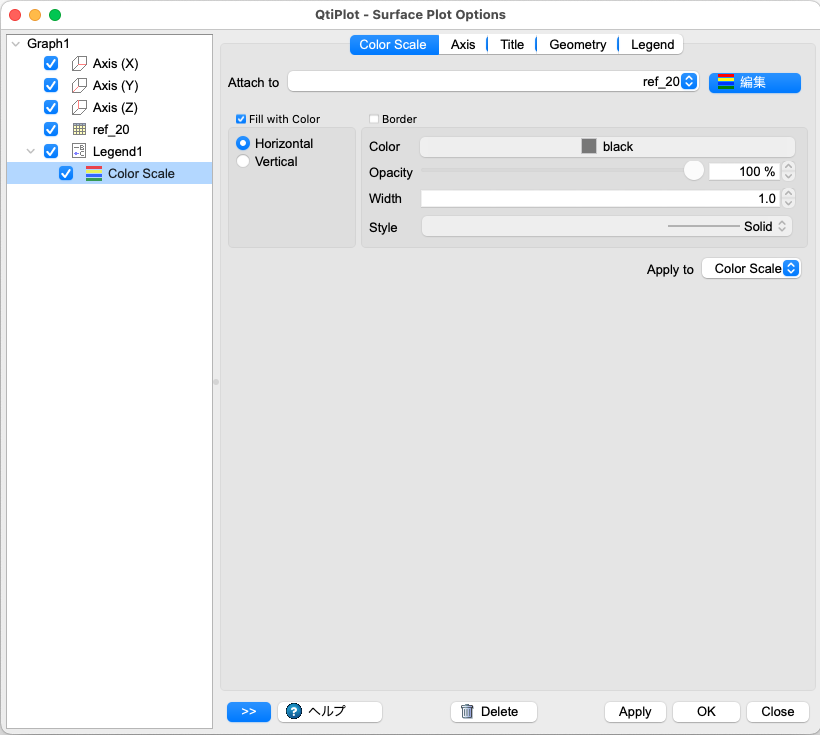The width and height of the screenshot is (820, 735).
Task: Select the ref_20 tree label
Action: [111, 129]
